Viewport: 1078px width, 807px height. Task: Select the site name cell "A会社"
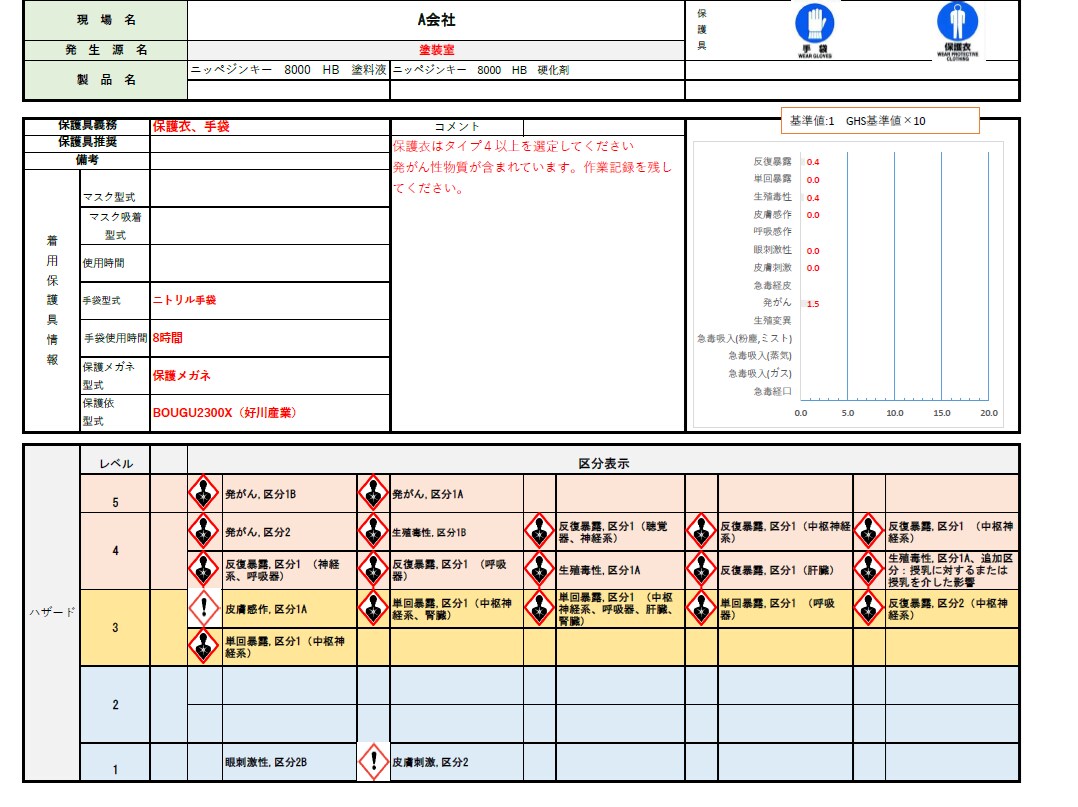pos(437,20)
